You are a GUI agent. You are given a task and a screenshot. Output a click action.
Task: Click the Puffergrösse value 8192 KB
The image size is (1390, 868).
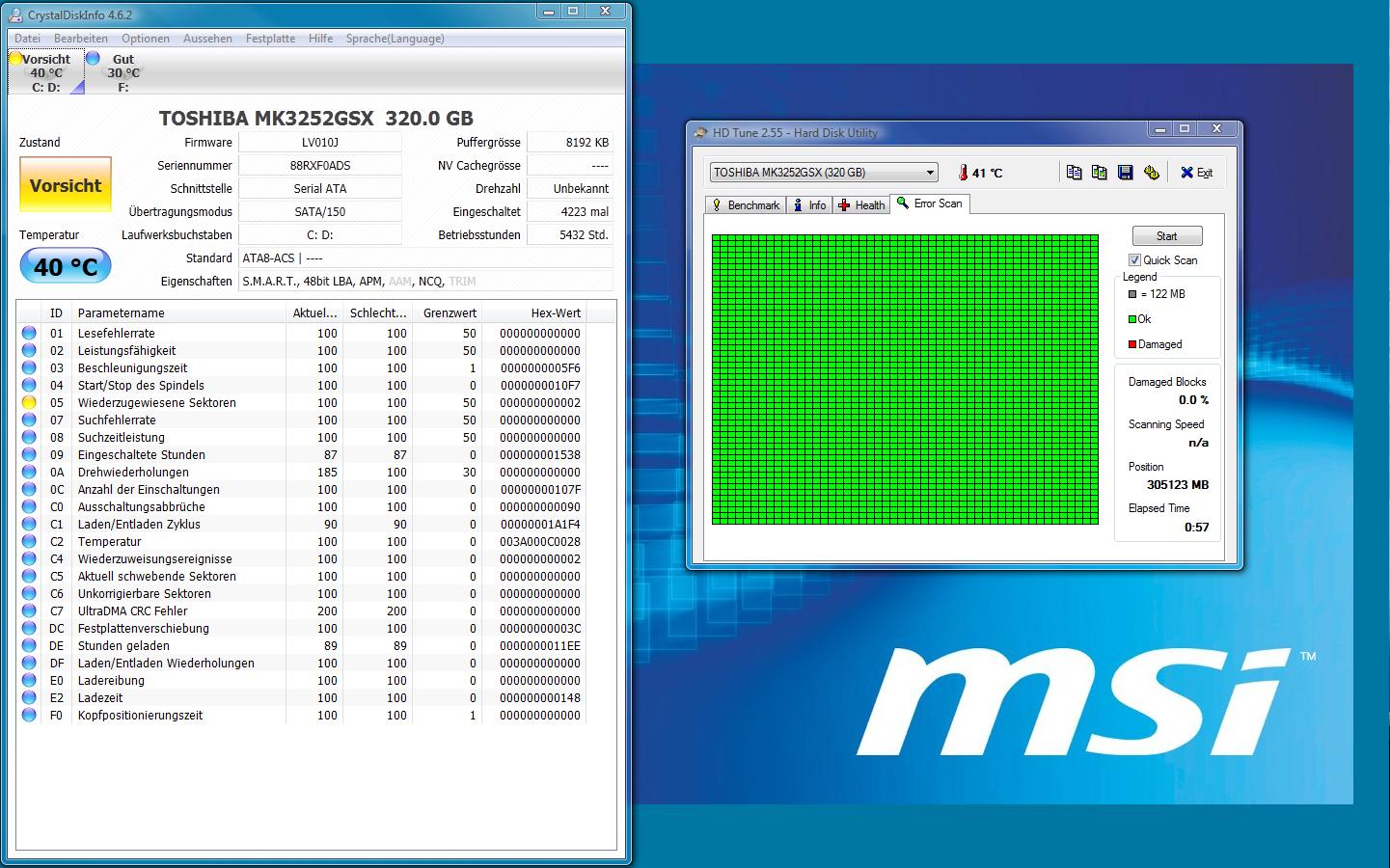point(570,143)
